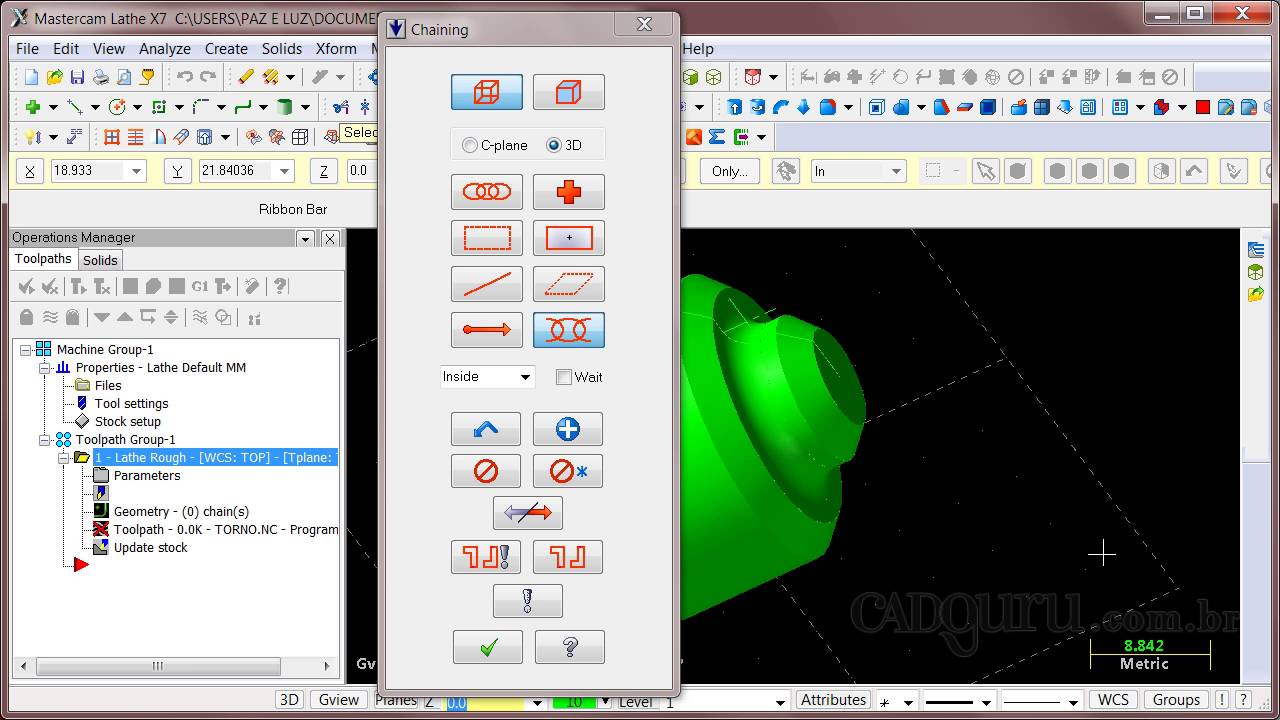Click the WCS status bar button
This screenshot has height=720, width=1280.
tap(1113, 700)
